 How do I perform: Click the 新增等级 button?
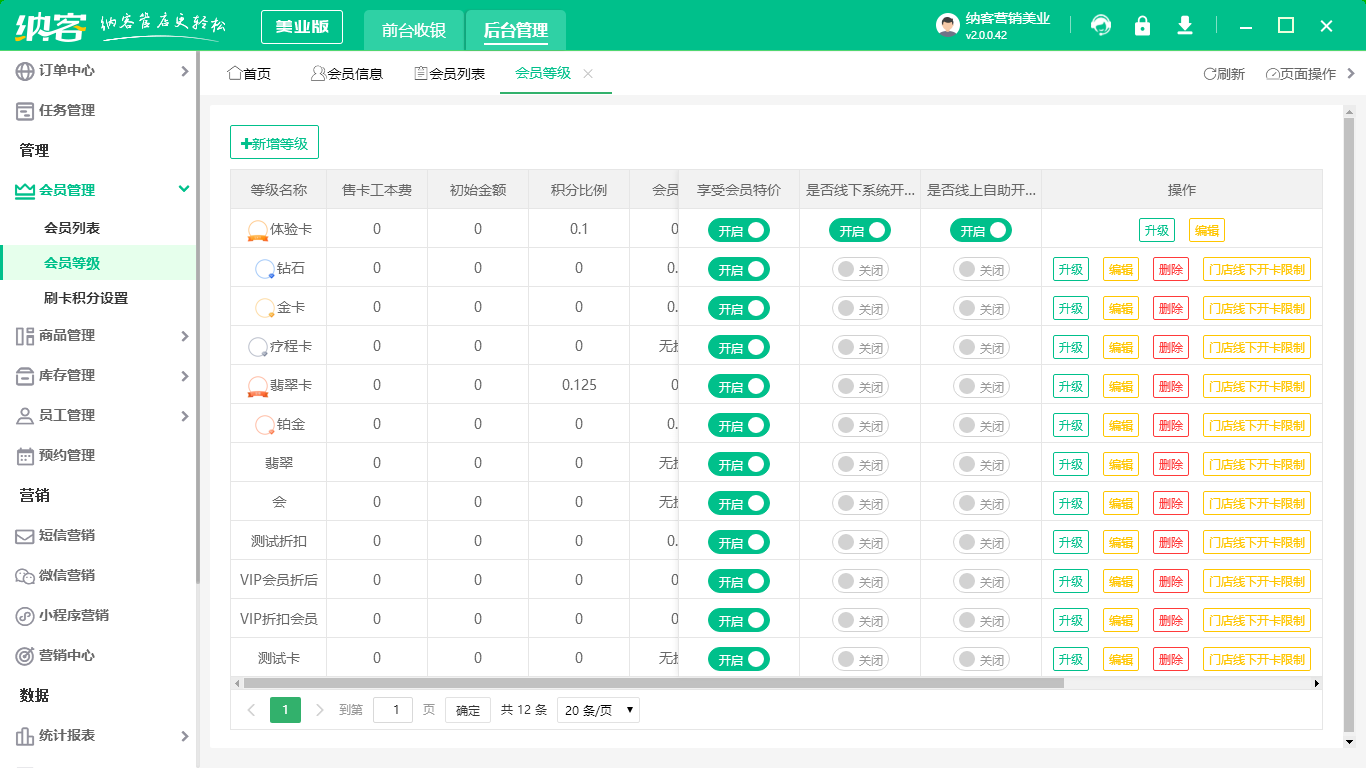click(274, 142)
